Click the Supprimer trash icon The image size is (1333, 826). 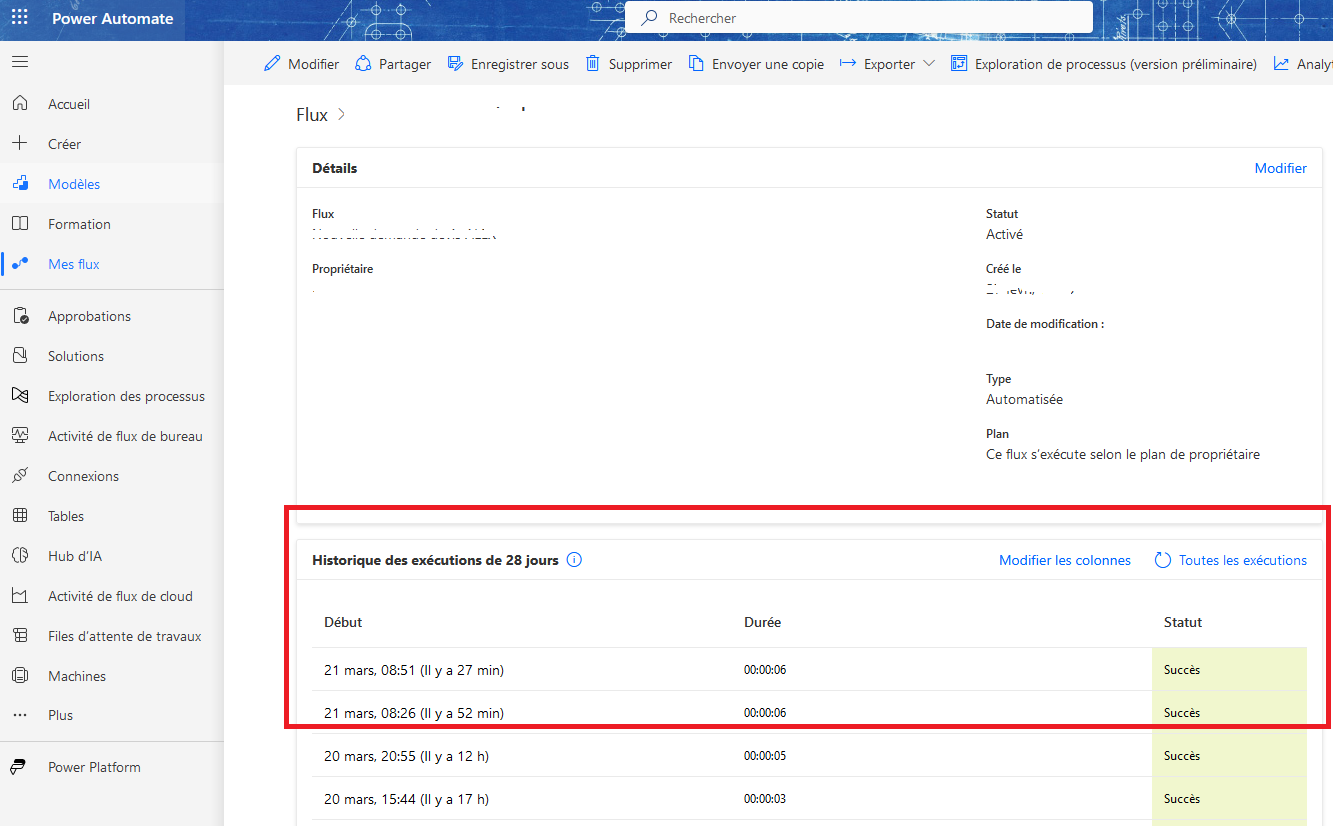(593, 64)
